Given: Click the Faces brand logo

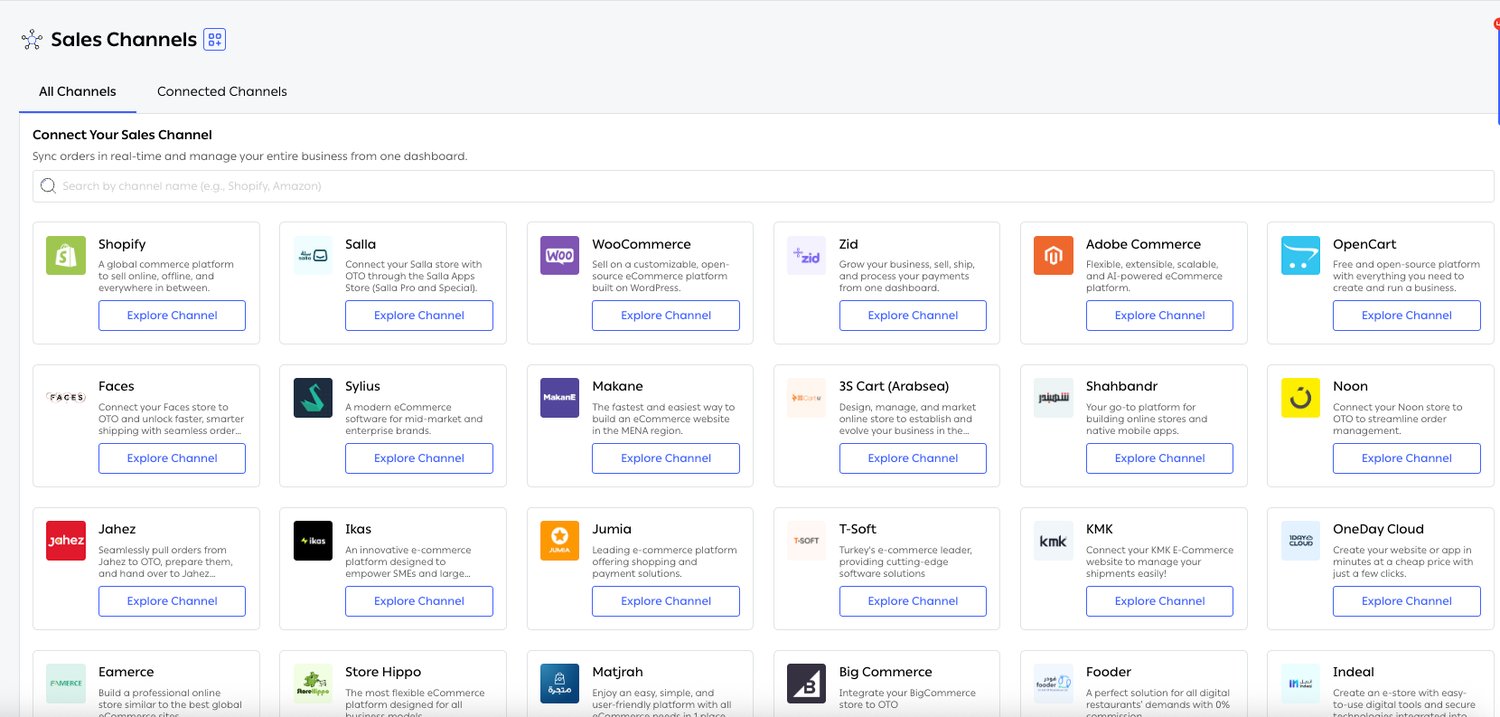Looking at the screenshot, I should point(66,398).
